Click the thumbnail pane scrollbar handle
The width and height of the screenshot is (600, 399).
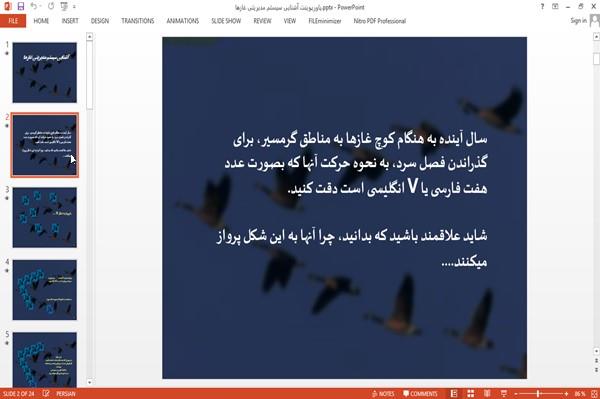click(90, 75)
